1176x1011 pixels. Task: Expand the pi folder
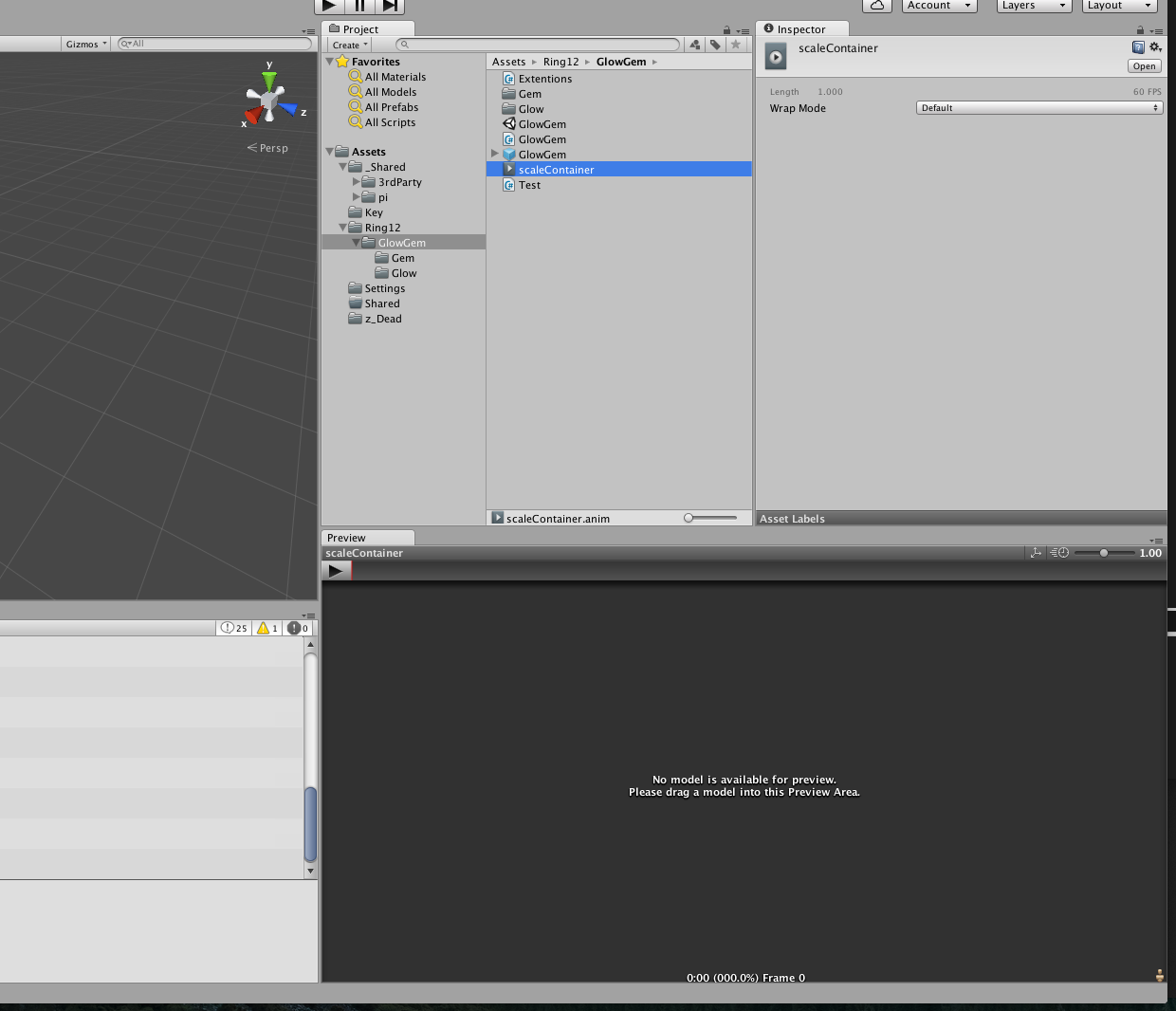click(357, 197)
